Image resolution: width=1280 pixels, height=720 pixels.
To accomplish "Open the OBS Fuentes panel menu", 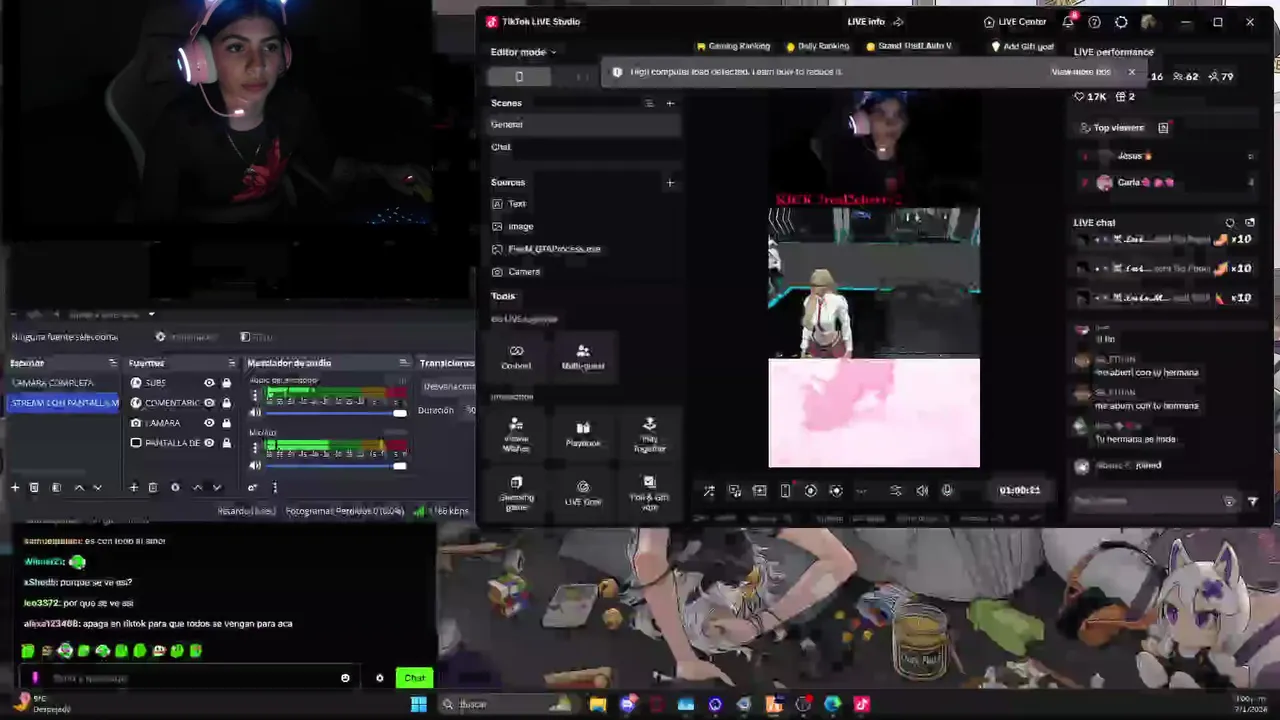I will [x=231, y=363].
